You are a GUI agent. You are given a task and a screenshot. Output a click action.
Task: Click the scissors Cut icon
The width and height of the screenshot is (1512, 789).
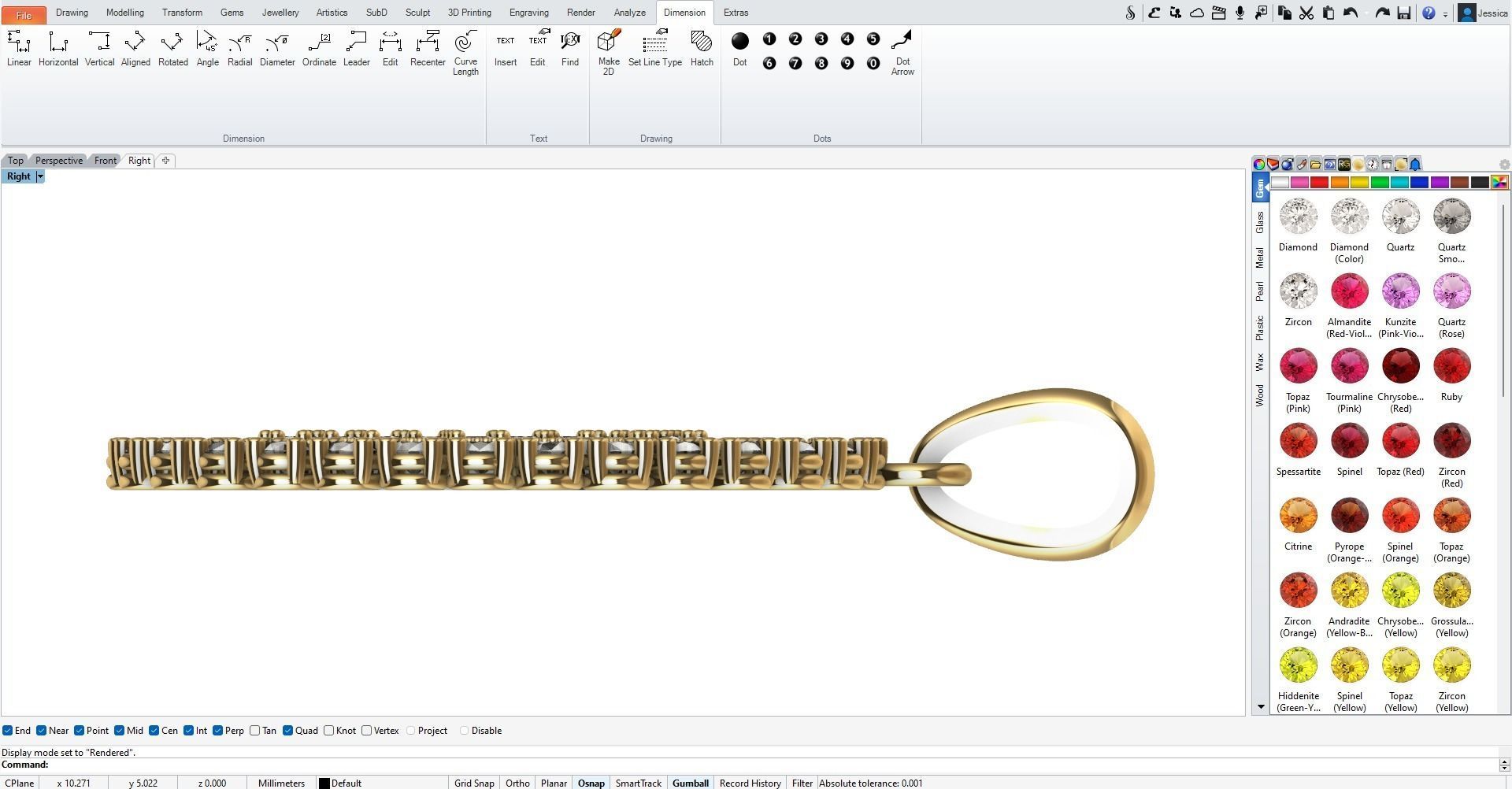(x=1306, y=13)
